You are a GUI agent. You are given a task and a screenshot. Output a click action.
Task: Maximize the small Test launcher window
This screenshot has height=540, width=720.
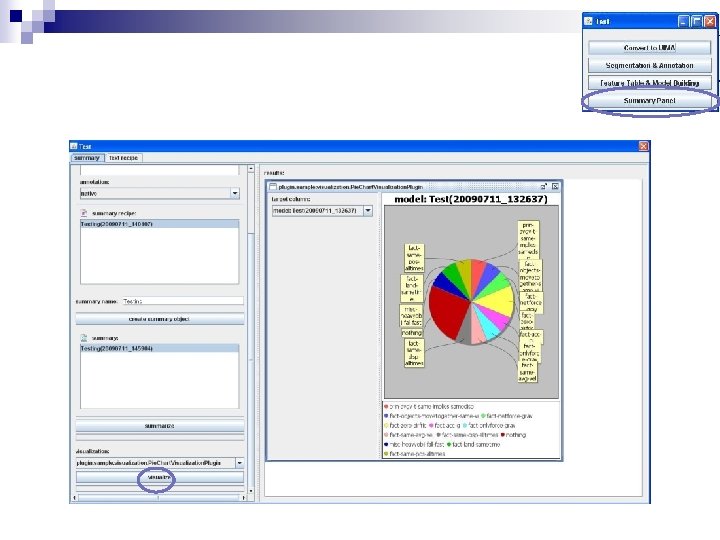(x=697, y=21)
